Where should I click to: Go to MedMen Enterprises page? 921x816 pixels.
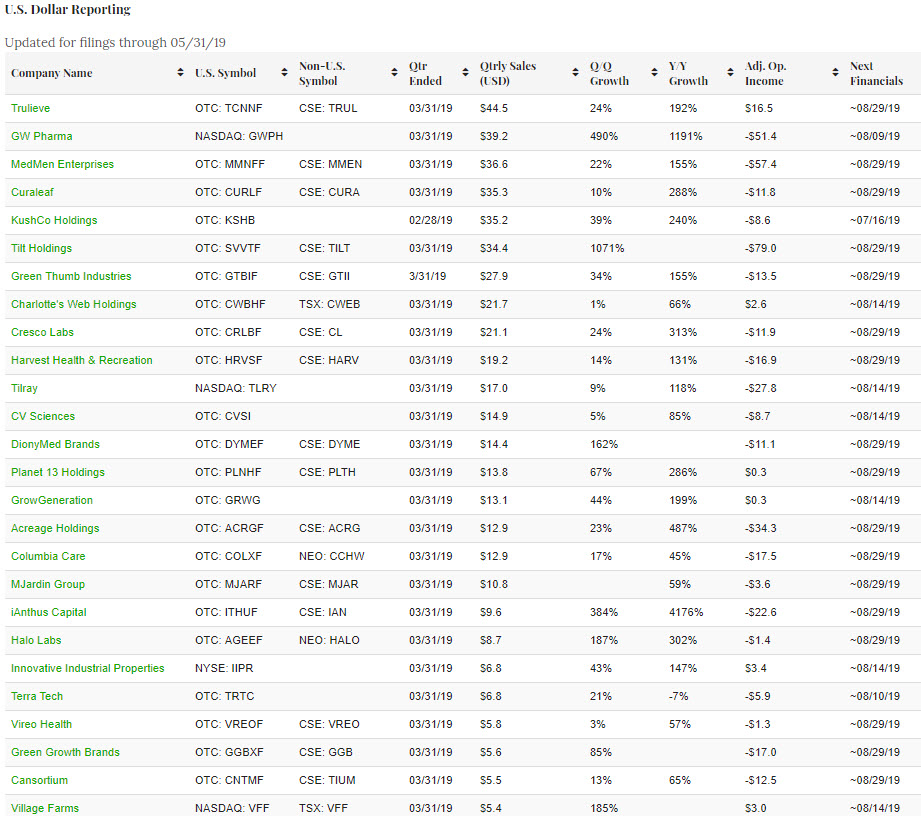pyautogui.click(x=62, y=164)
